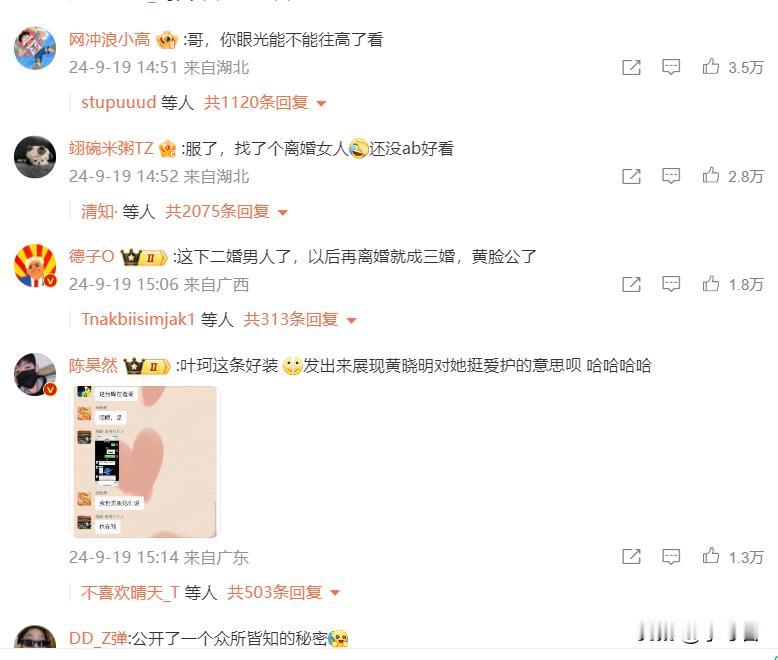The height and width of the screenshot is (660, 778).
Task: Open the stupuuud user link
Action: (119, 103)
